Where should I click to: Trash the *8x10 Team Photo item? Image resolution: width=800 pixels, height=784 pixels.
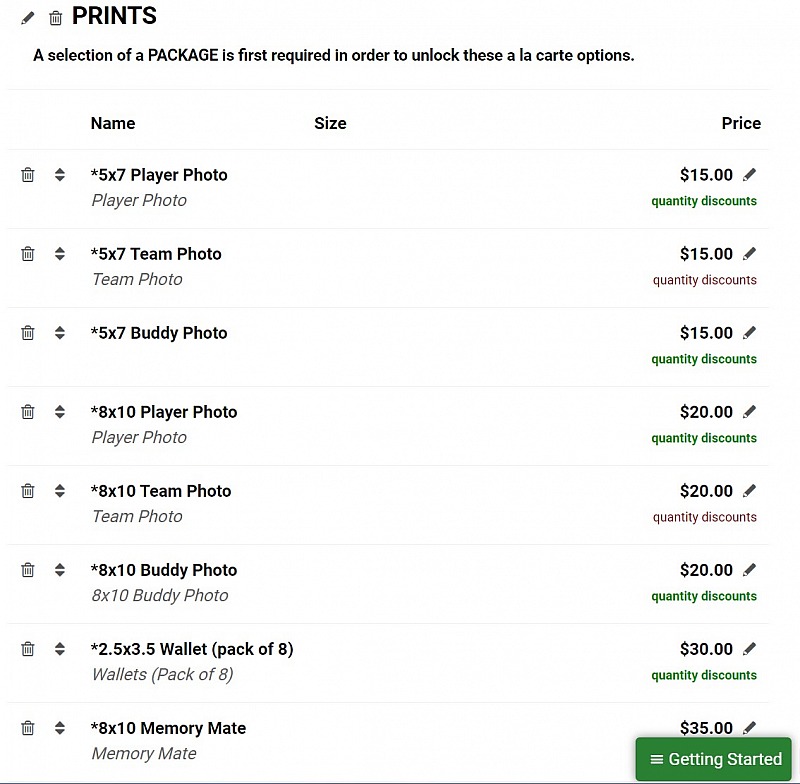pyautogui.click(x=28, y=491)
